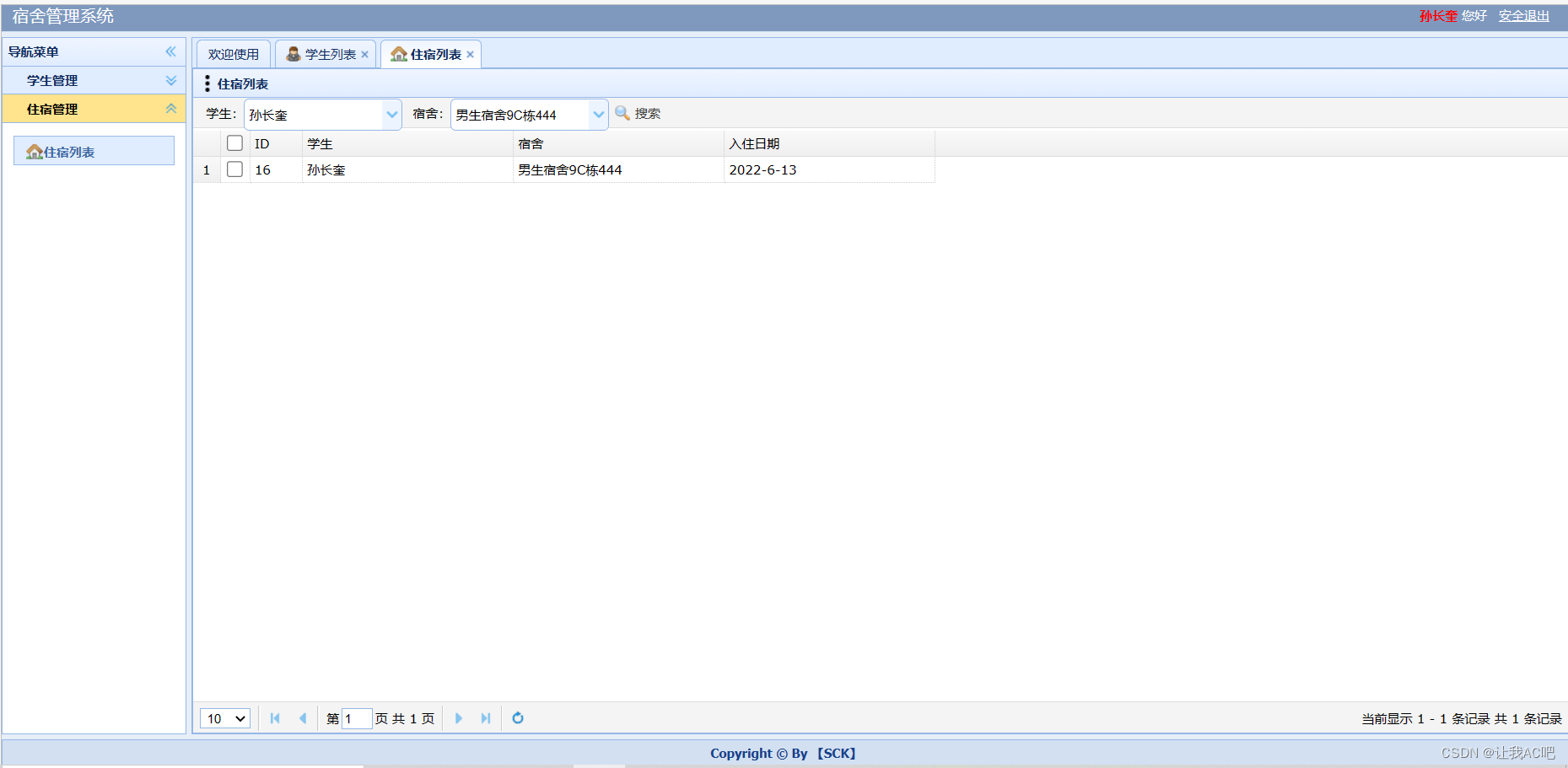Click the 2022-6-13 date cell
This screenshot has height=768, width=1568.
[829, 169]
